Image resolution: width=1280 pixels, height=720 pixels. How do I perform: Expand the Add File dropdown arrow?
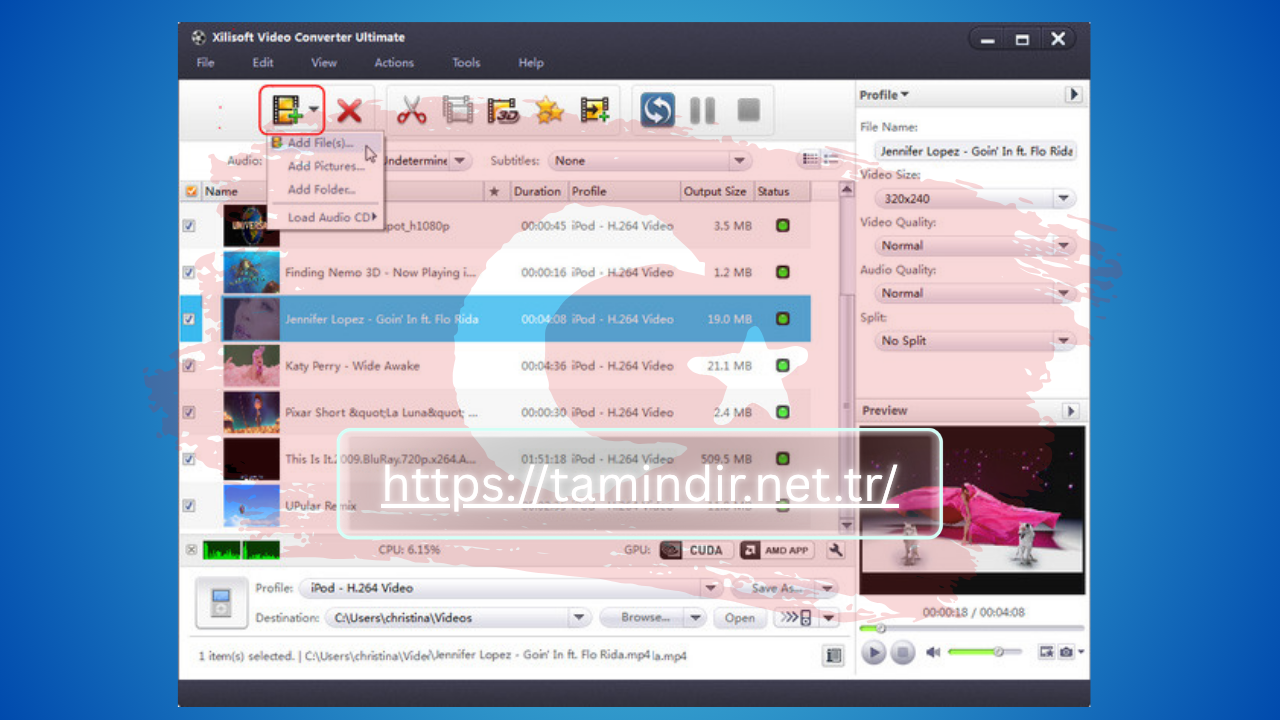point(314,110)
